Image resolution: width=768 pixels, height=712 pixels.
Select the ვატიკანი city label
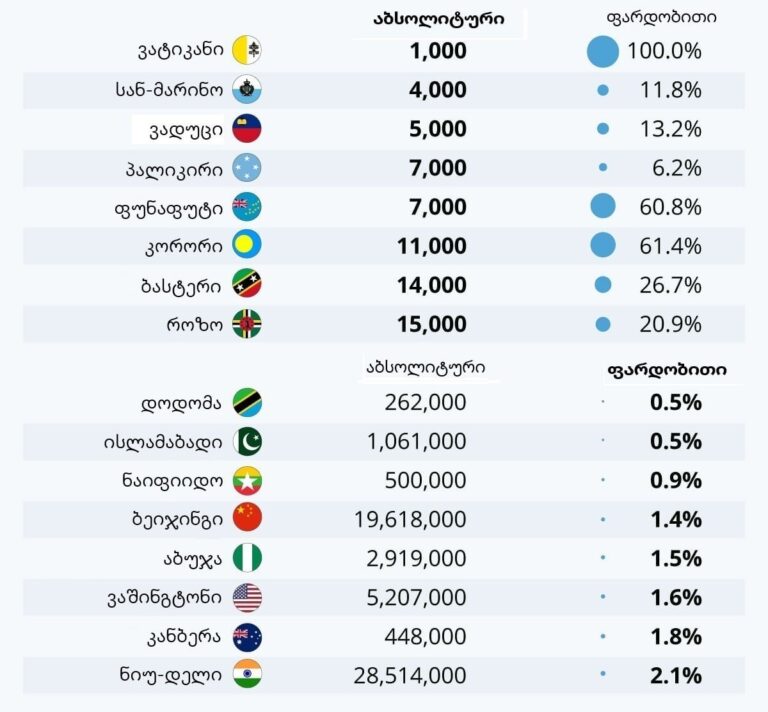180,51
